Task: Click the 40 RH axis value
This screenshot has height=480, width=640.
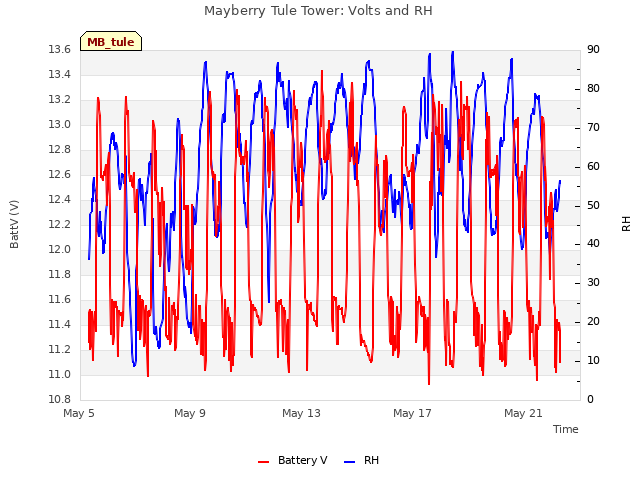Action: (x=593, y=244)
